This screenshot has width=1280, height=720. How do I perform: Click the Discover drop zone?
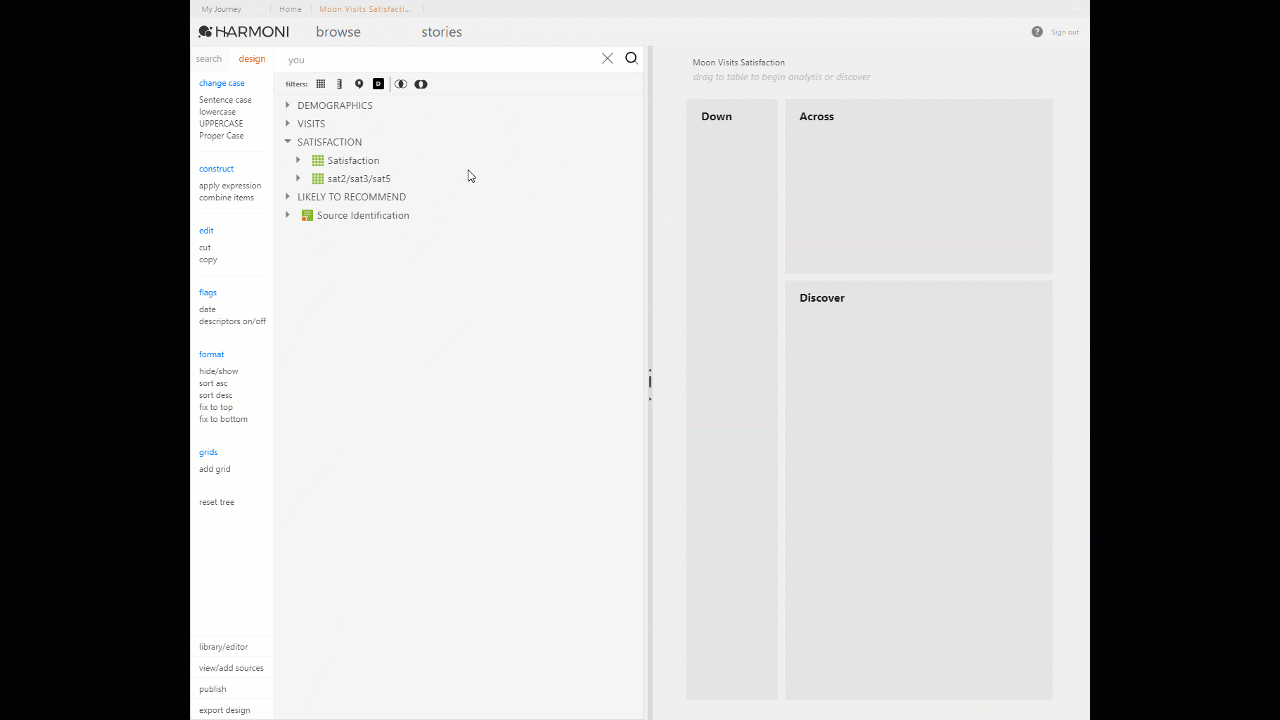(919, 490)
